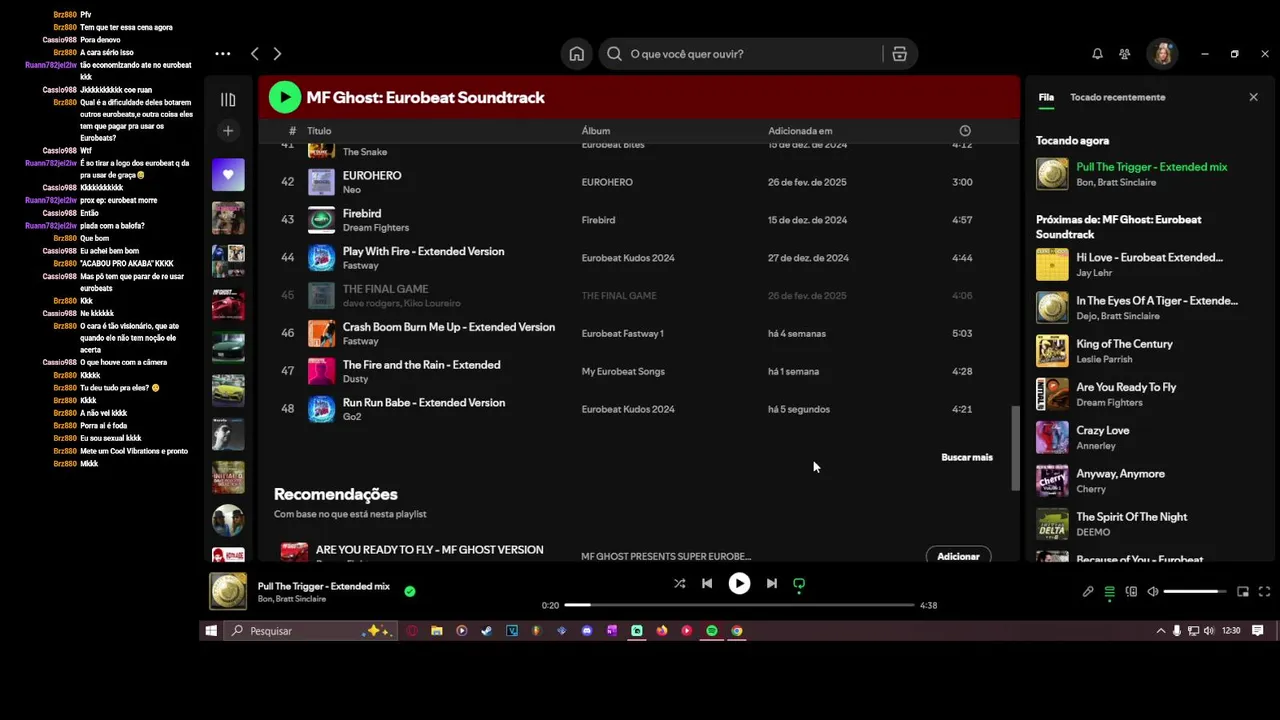Click Pull The Trigger title in player bar

tap(324, 586)
